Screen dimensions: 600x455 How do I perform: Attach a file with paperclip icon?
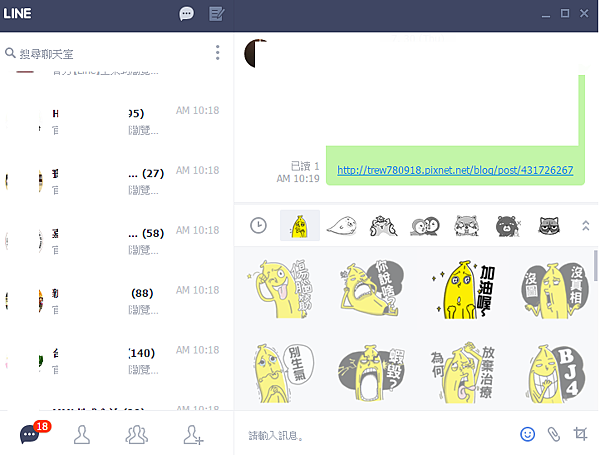tap(554, 434)
